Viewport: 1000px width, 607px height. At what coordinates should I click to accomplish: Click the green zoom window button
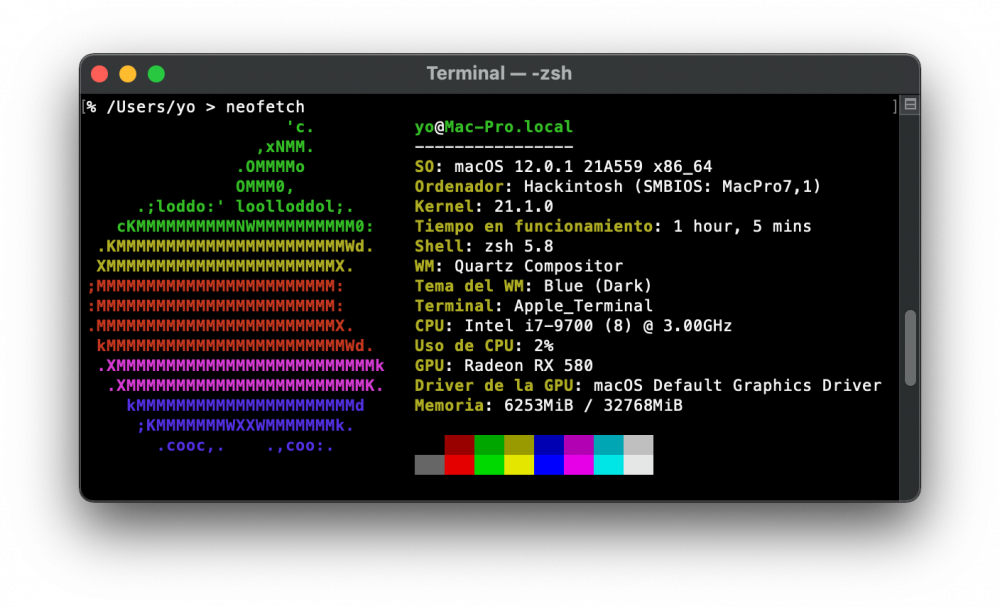click(156, 74)
